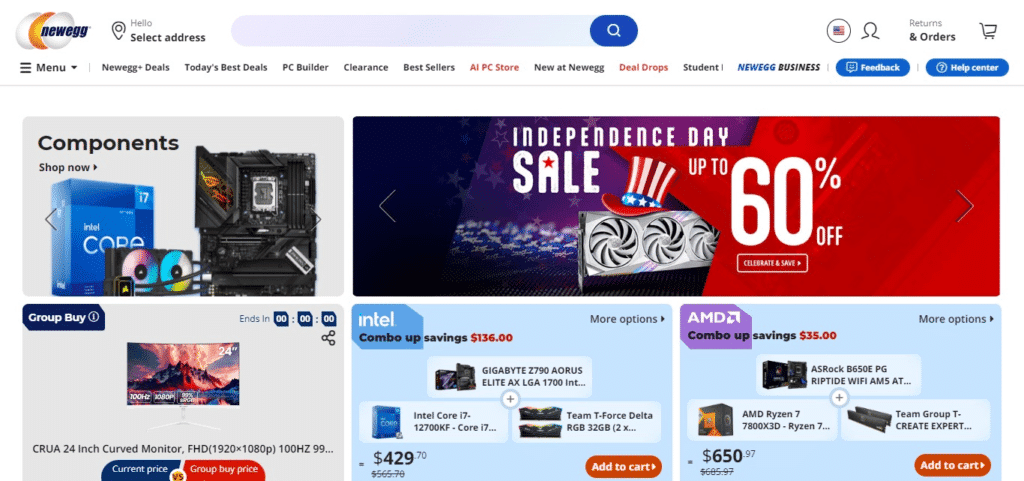The width and height of the screenshot is (1024, 481).
Task: Add AMD combo to cart
Action: click(952, 465)
